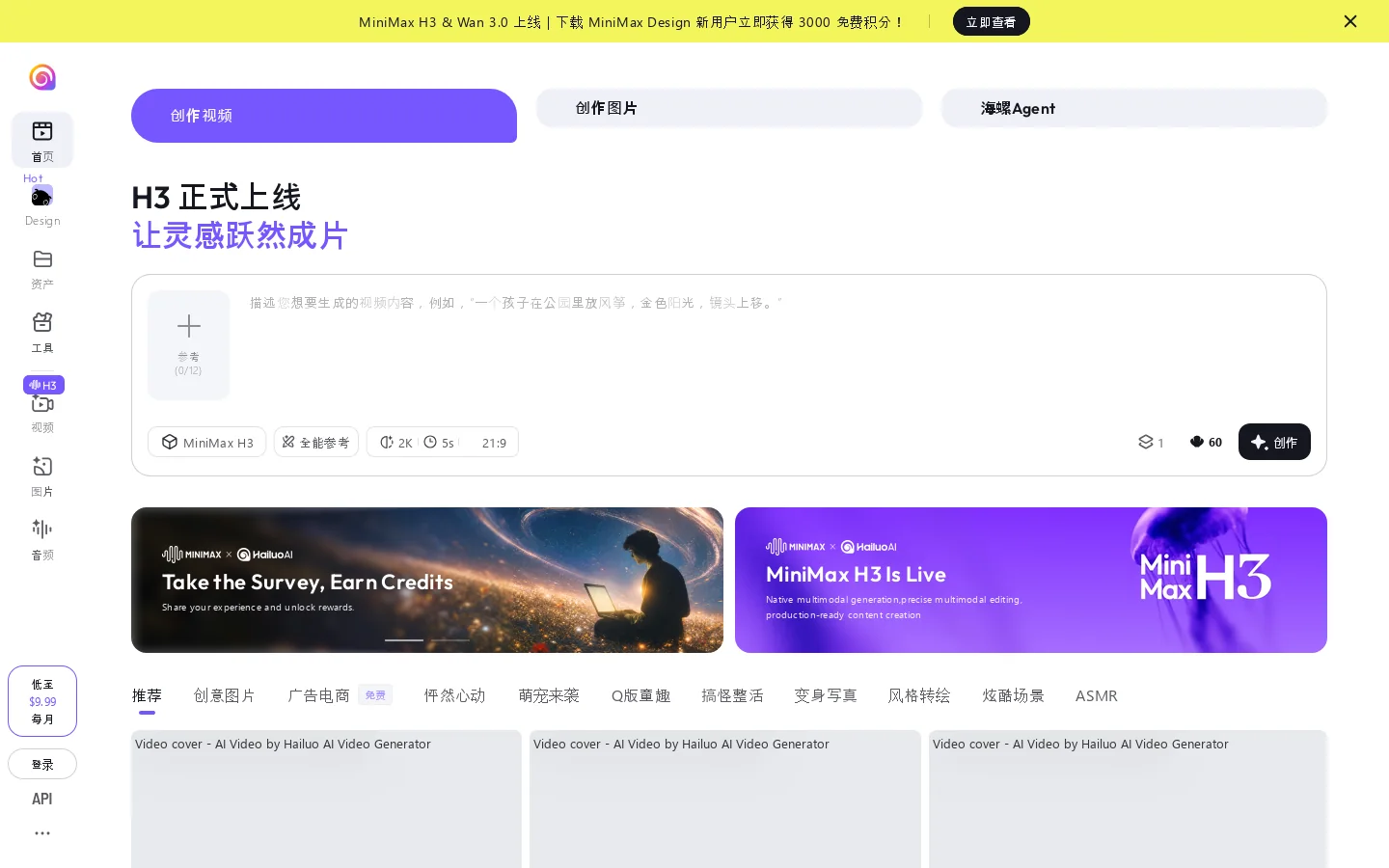Click the 创作 generate button
1389x868 pixels.
[x=1274, y=442]
